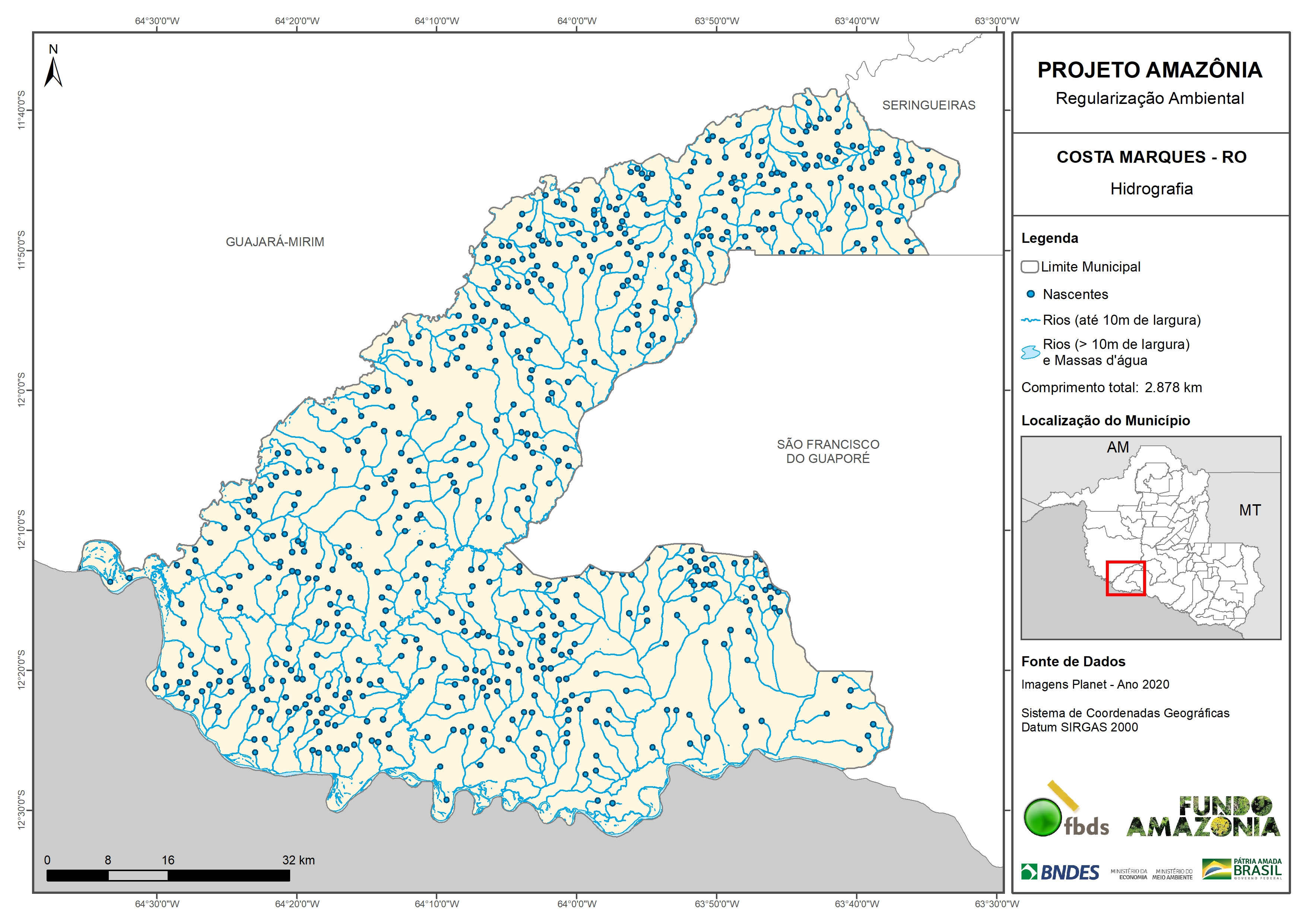This screenshot has height=924, width=1307.
Task: Click the AM label on locator map
Action: click(1117, 448)
